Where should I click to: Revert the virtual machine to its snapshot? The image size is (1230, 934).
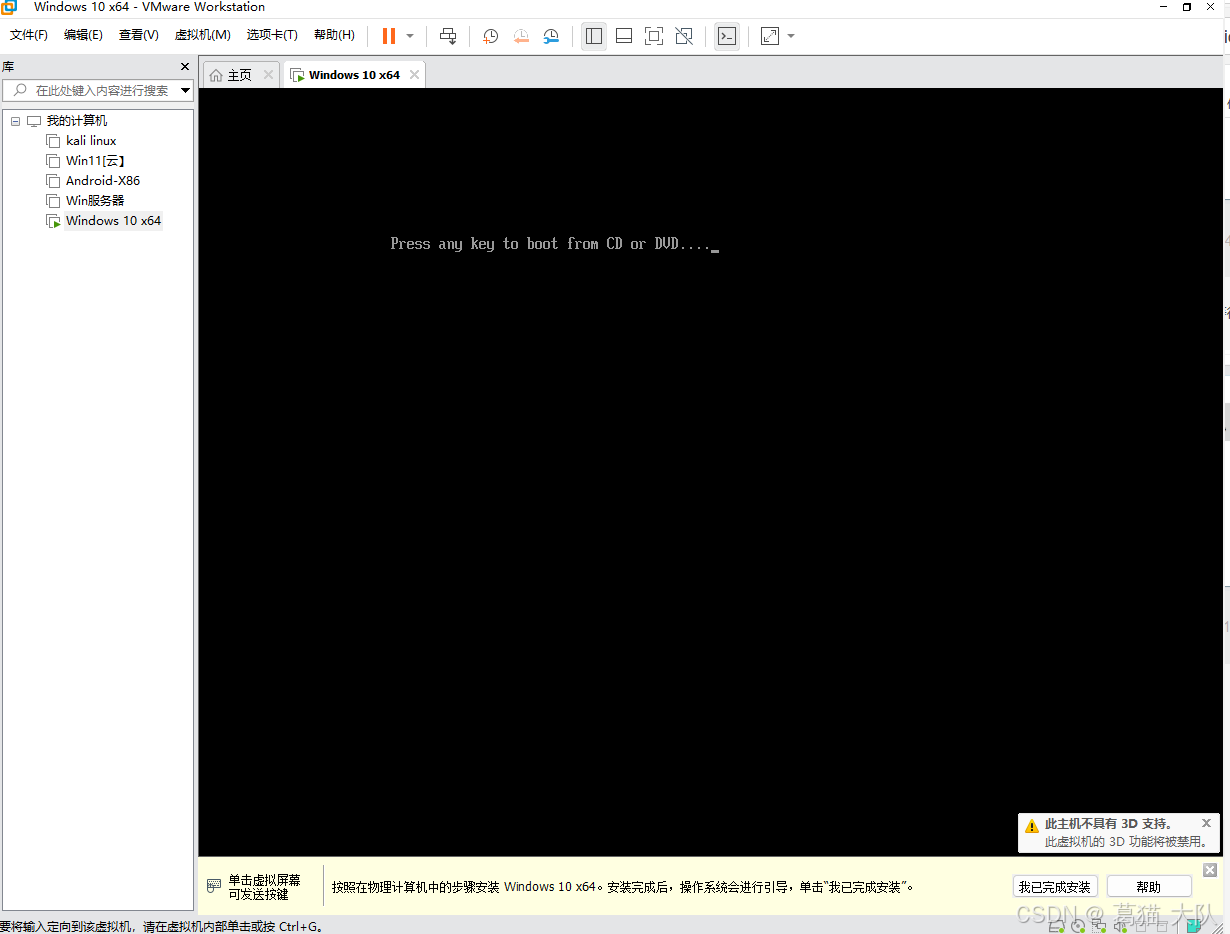[x=521, y=36]
